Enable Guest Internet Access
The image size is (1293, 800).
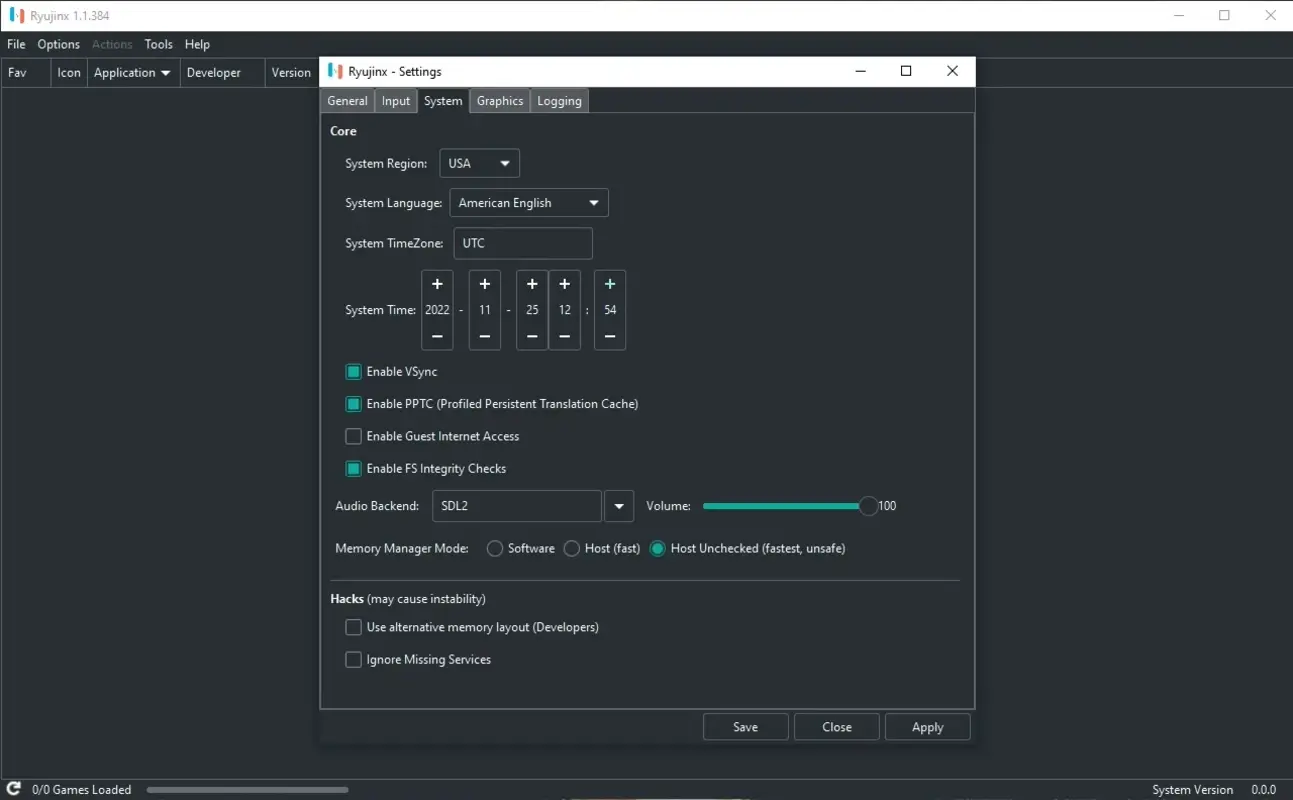[x=353, y=436]
